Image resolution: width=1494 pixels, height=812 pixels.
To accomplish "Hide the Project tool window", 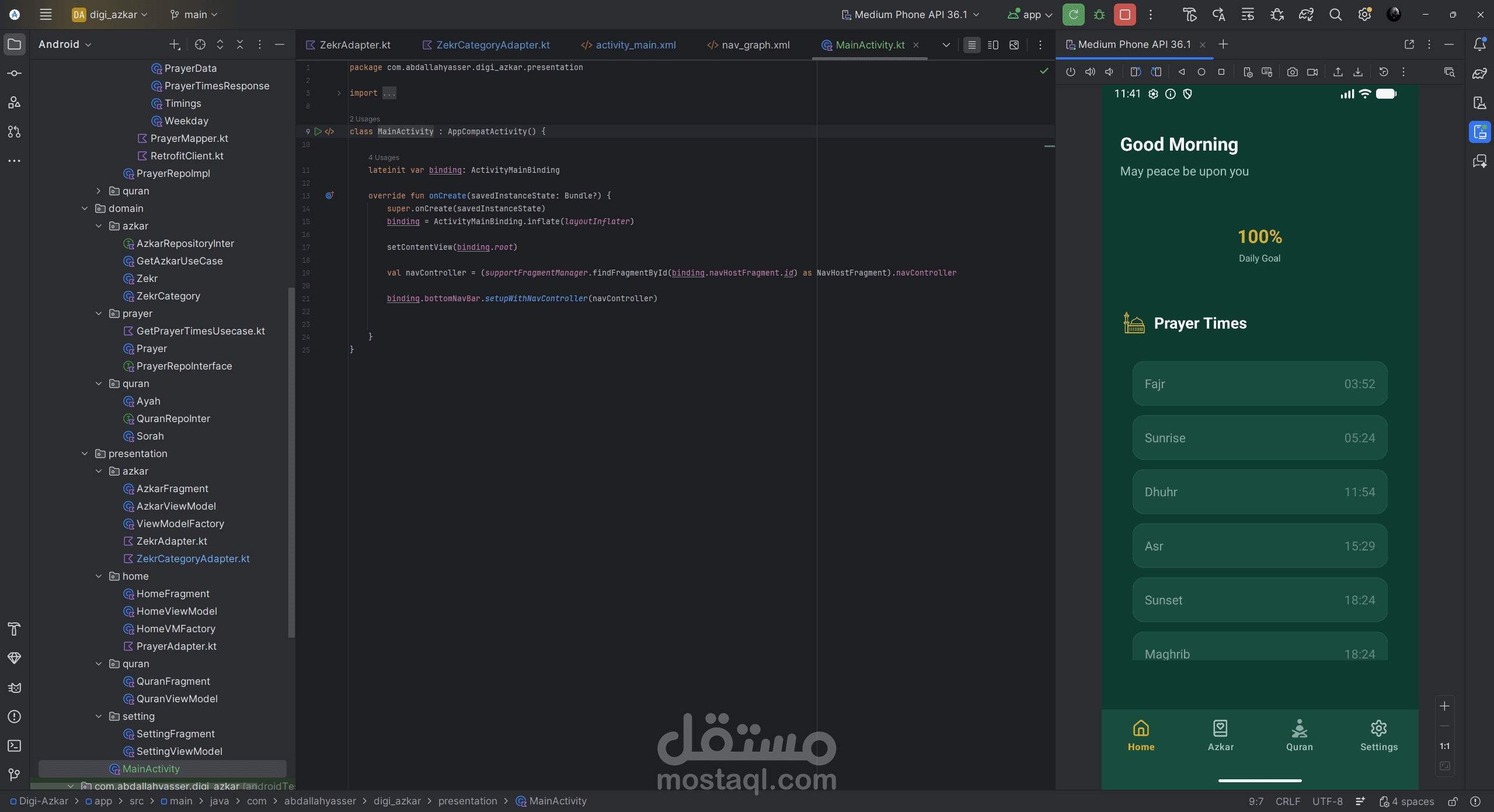I will (x=280, y=44).
